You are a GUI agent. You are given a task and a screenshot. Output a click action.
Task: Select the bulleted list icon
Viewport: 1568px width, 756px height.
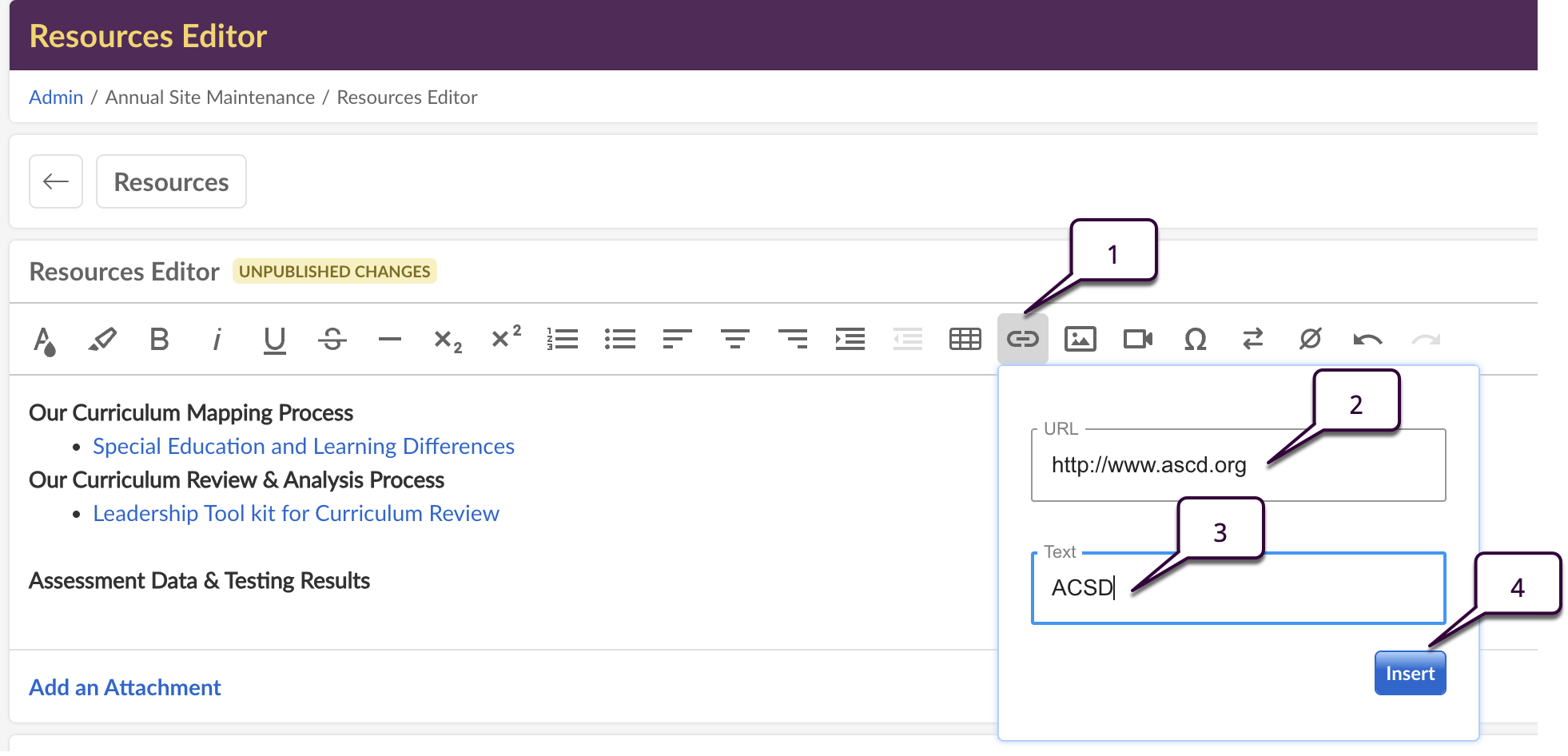tap(620, 340)
